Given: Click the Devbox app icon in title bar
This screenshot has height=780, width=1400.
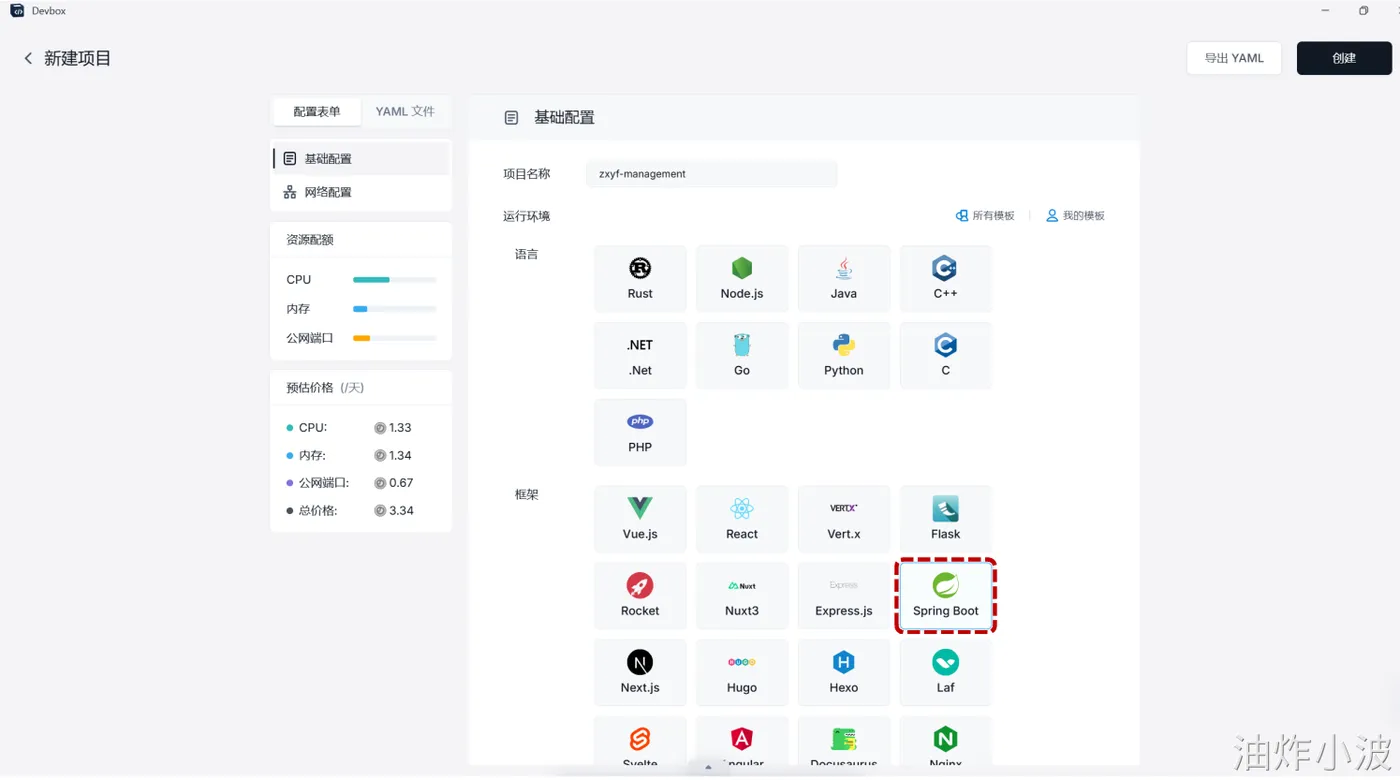Looking at the screenshot, I should [17, 11].
